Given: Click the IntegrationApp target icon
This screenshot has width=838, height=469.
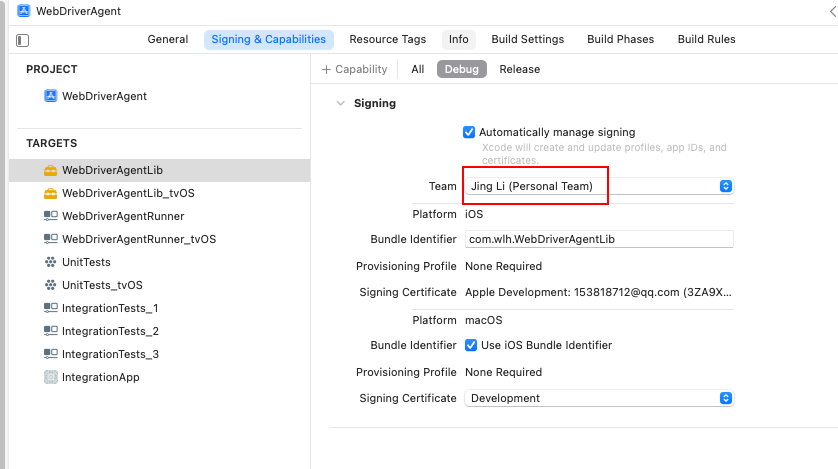Looking at the screenshot, I should [51, 377].
